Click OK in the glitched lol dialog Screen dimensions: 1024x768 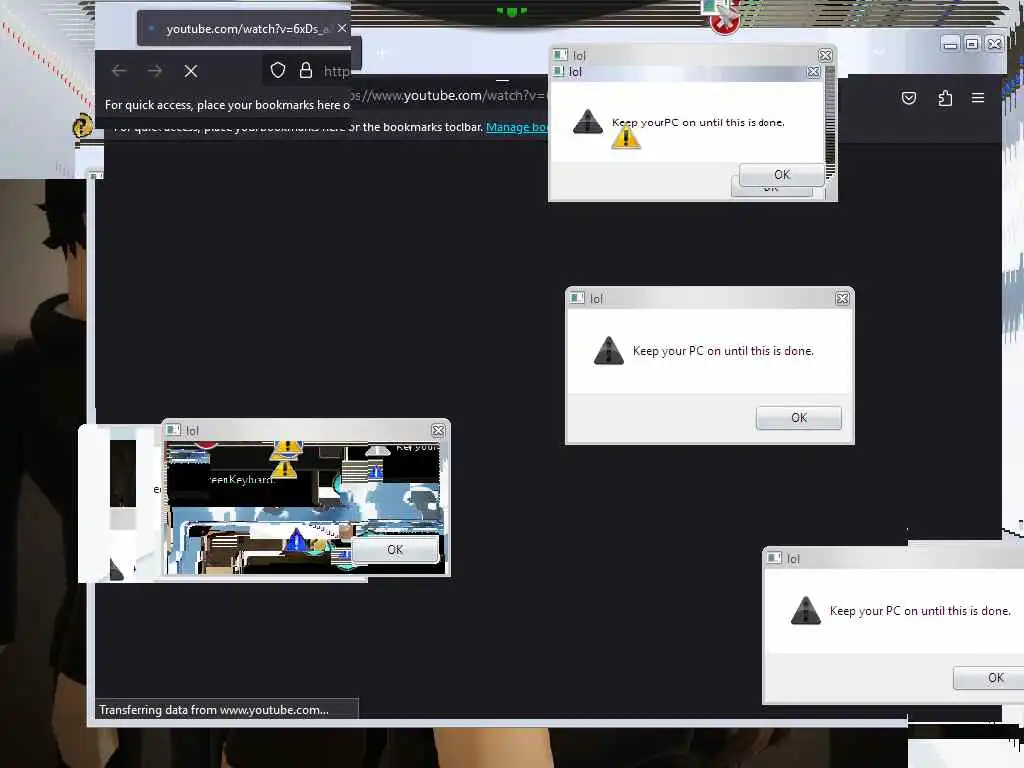[x=395, y=550]
